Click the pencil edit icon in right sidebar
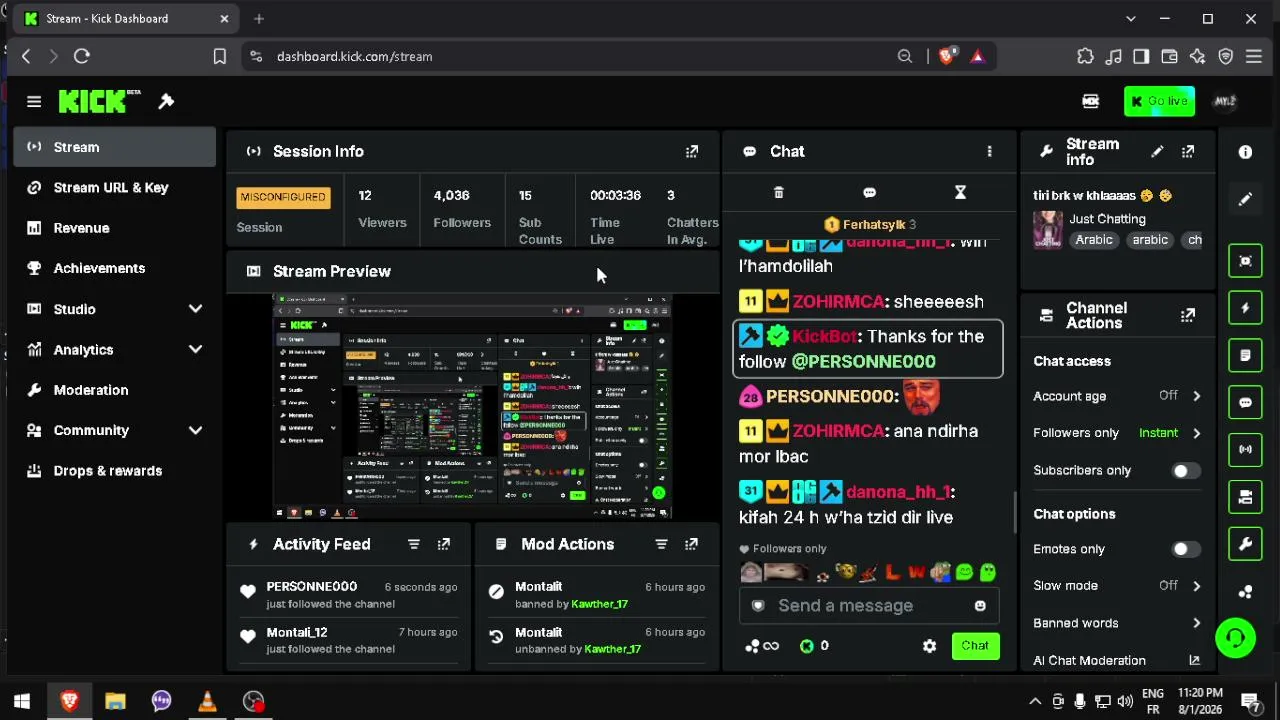1280x720 pixels. [x=1245, y=199]
